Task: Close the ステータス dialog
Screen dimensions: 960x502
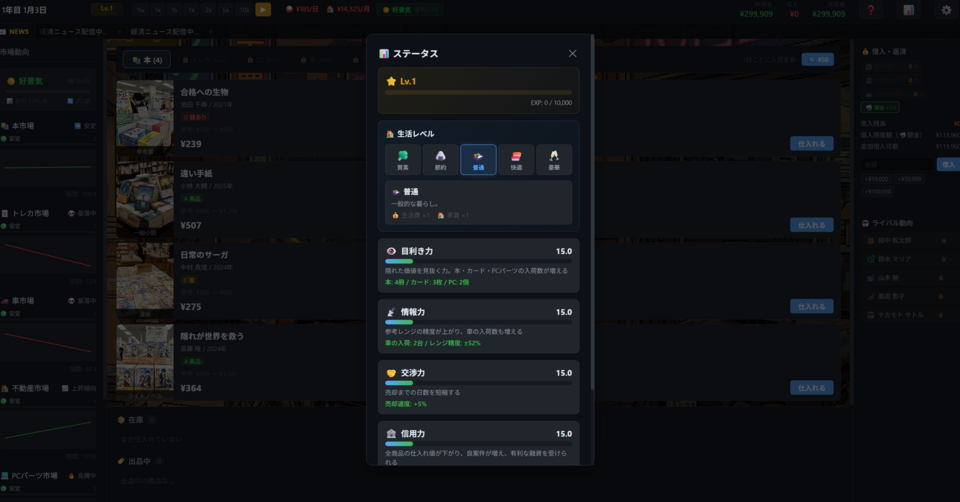Action: pyautogui.click(x=572, y=54)
